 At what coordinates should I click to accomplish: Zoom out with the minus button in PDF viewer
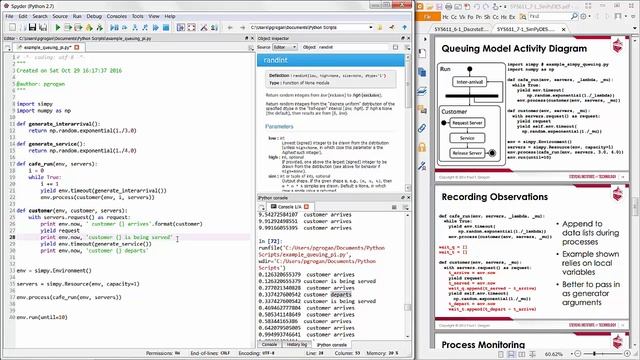578,354
